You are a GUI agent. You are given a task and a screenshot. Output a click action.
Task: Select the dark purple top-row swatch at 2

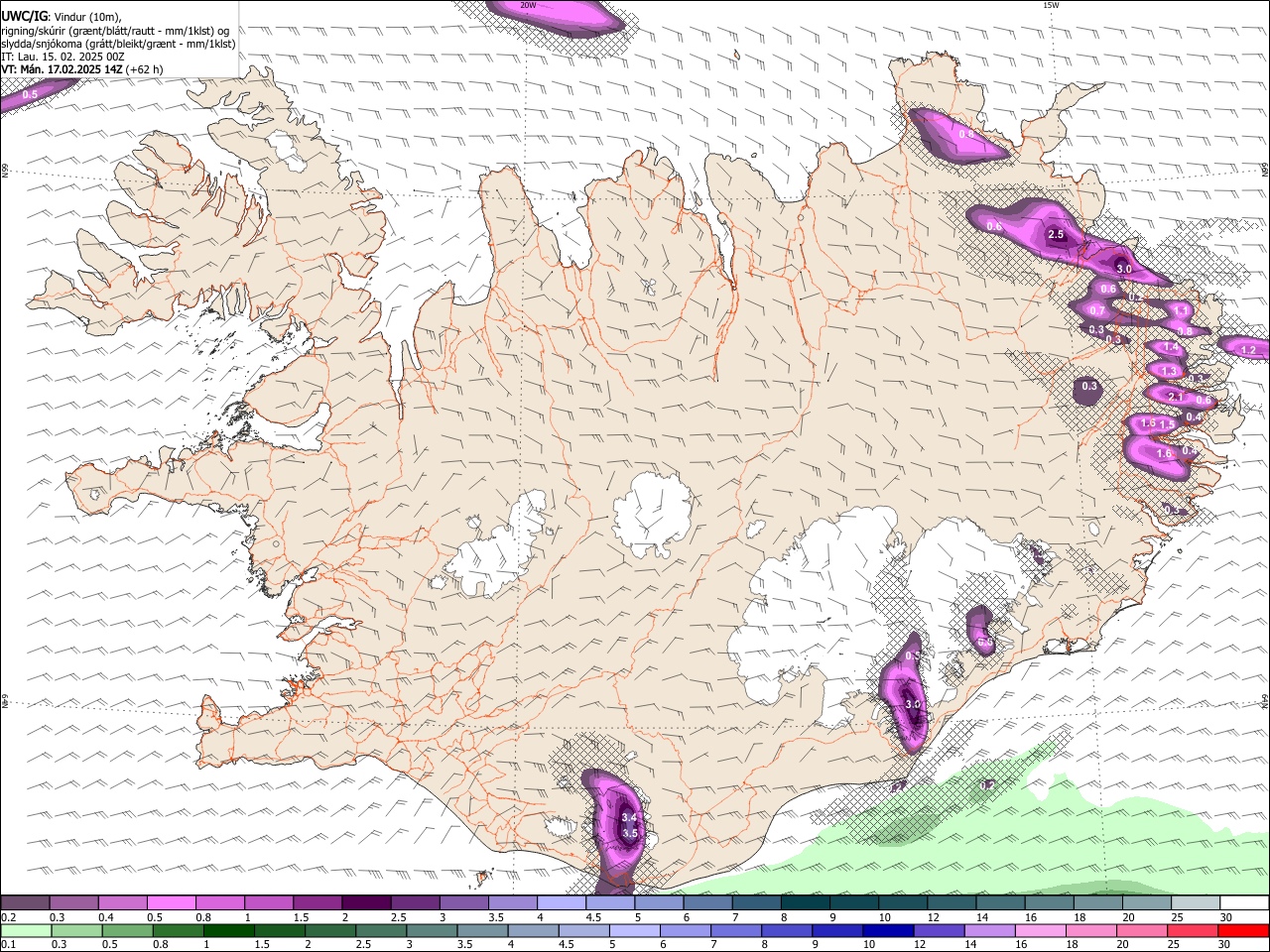[x=366, y=903]
